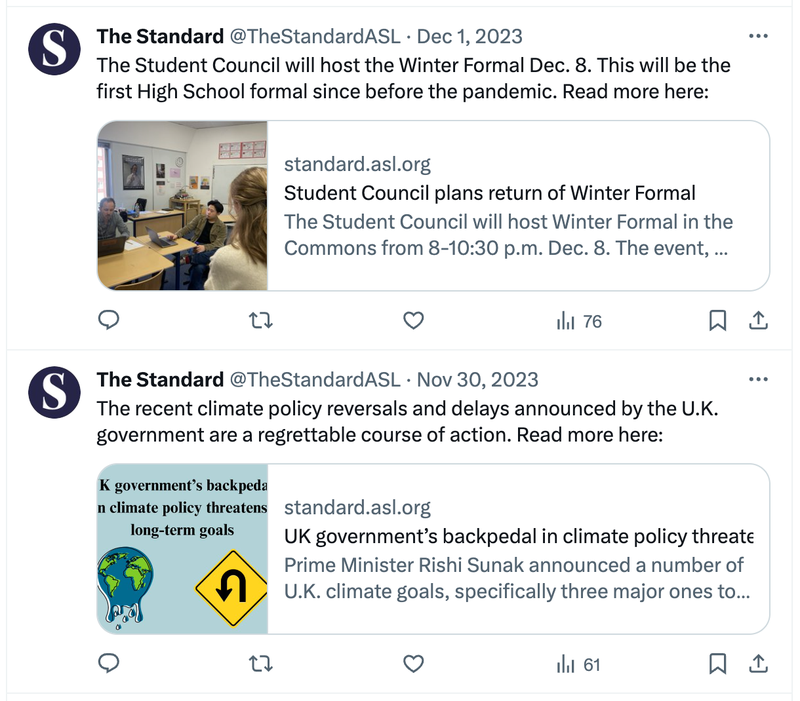Bookmark the Winter Formal tweet
This screenshot has width=800, height=701.
717,321
